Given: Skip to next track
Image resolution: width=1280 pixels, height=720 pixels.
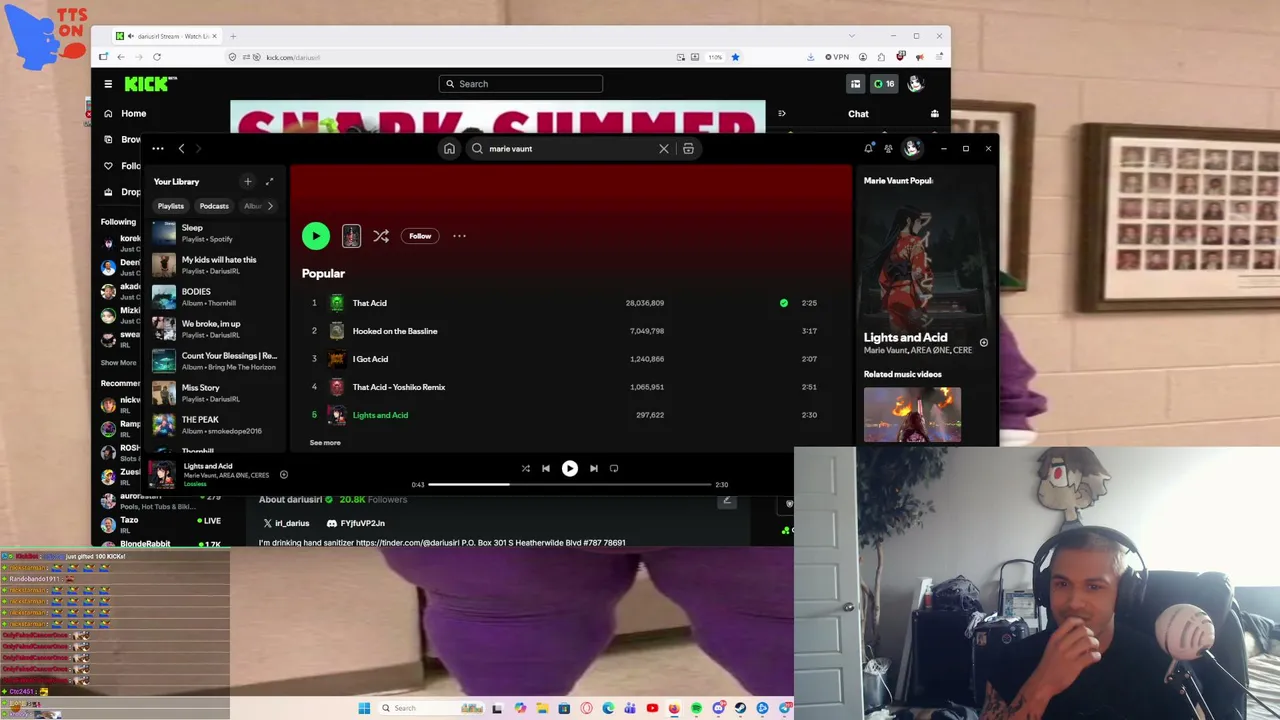Looking at the screenshot, I should (x=593, y=468).
